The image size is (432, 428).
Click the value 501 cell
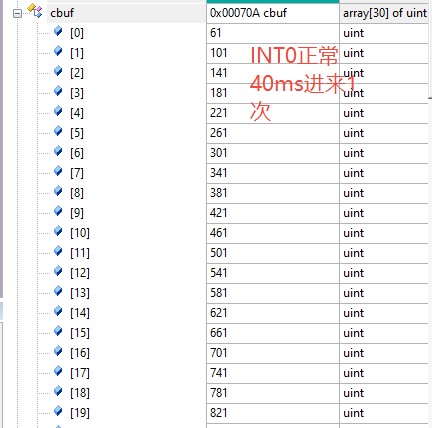(273, 253)
